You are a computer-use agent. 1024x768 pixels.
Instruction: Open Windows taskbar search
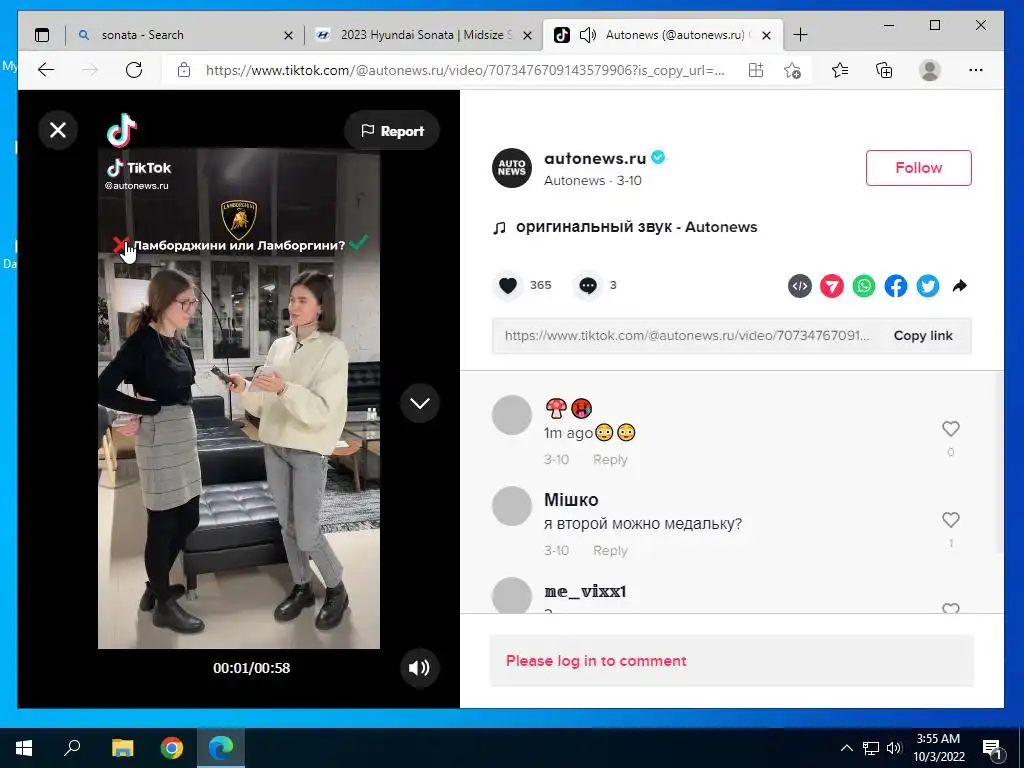click(72, 748)
